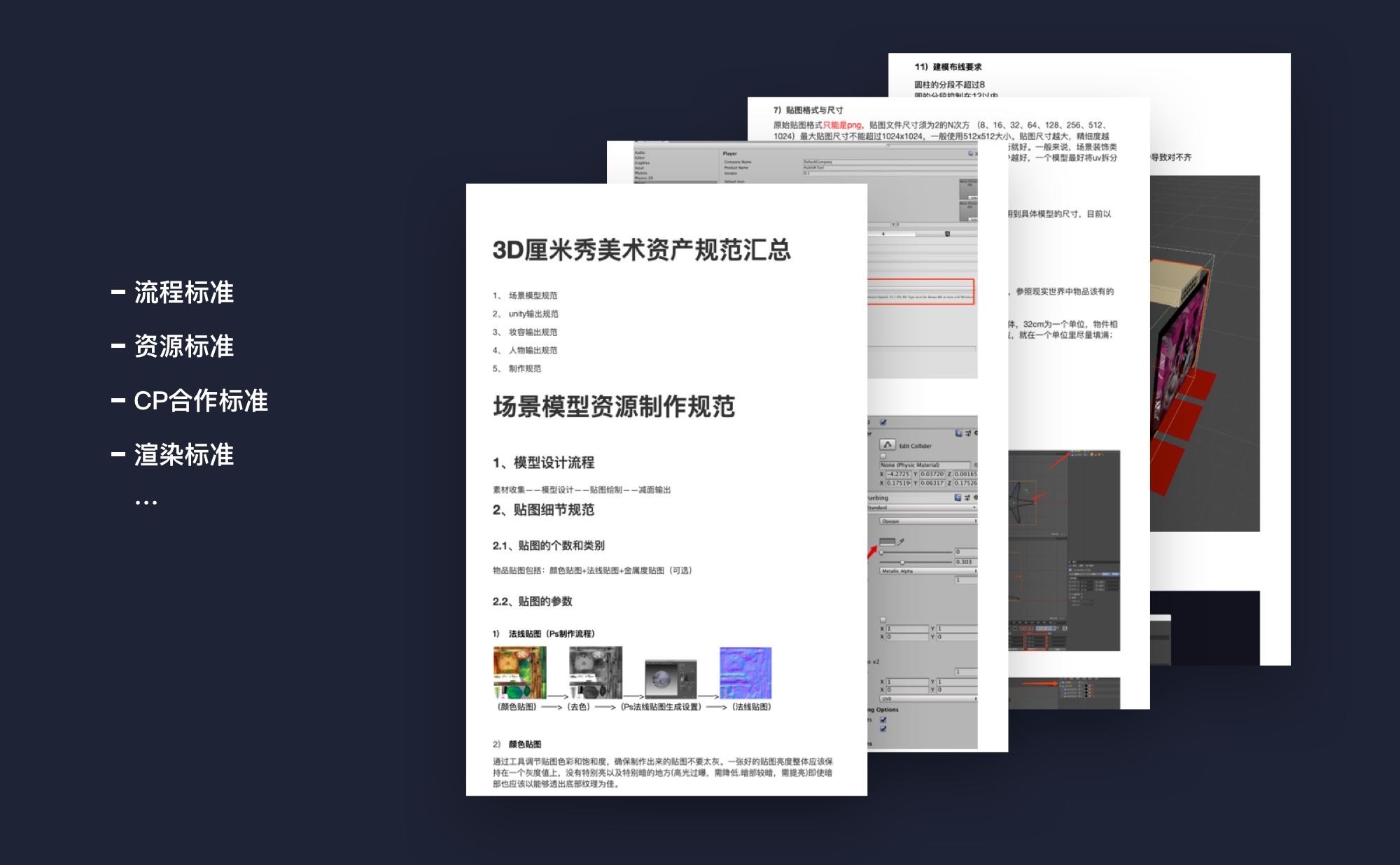
Task: Click heading 1、模型设计流程
Action: (543, 463)
